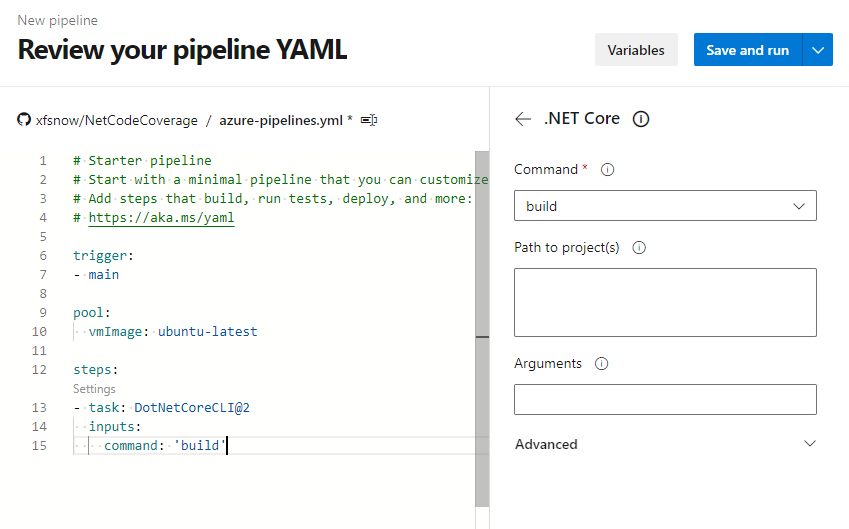The height and width of the screenshot is (529, 849).
Task: Click the azure-pipelines.yml file name
Action: tap(281, 120)
